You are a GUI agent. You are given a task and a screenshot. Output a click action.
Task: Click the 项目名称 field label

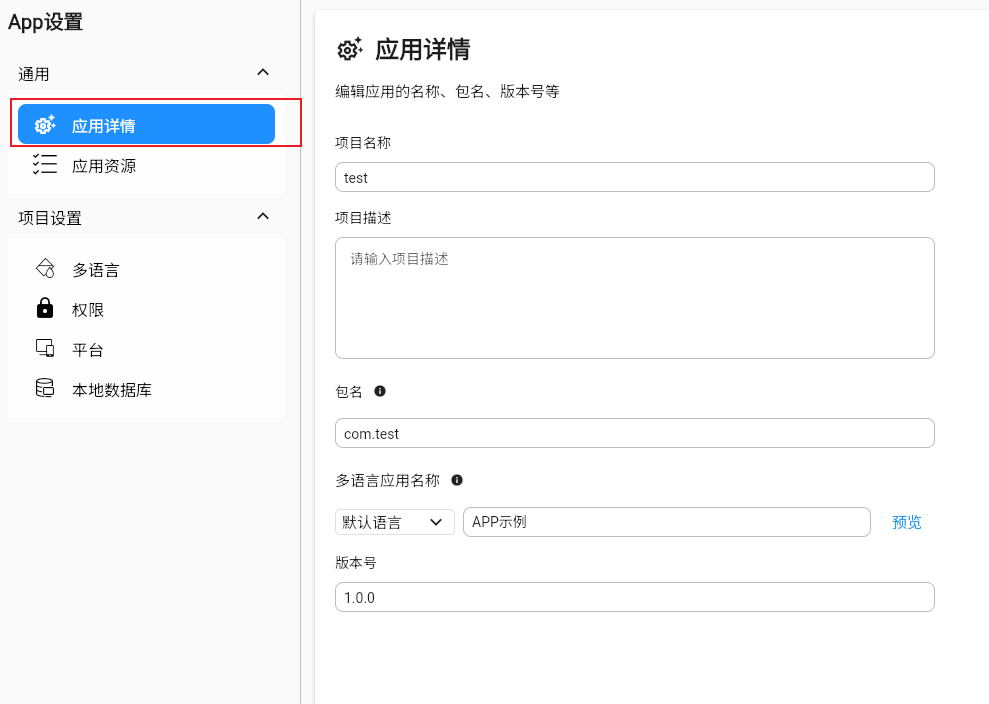tap(363, 143)
